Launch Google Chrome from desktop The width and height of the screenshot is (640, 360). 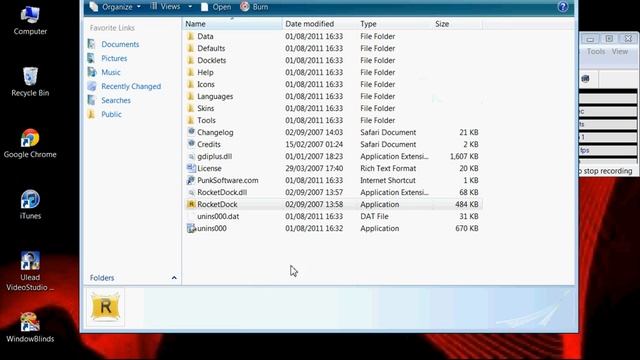pos(30,144)
